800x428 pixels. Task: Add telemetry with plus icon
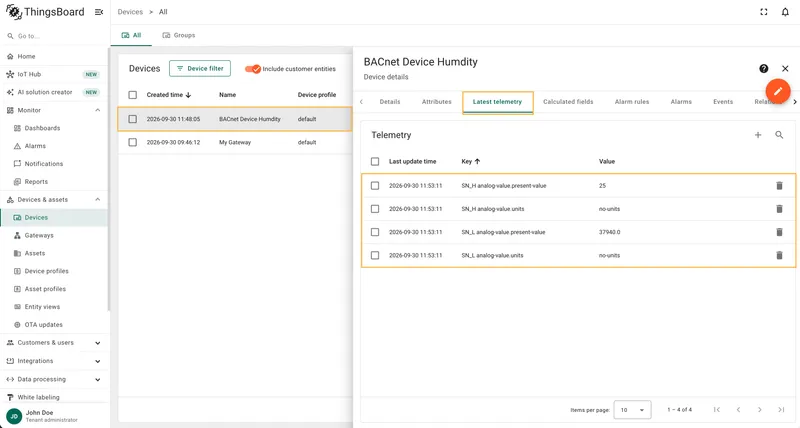coord(758,135)
